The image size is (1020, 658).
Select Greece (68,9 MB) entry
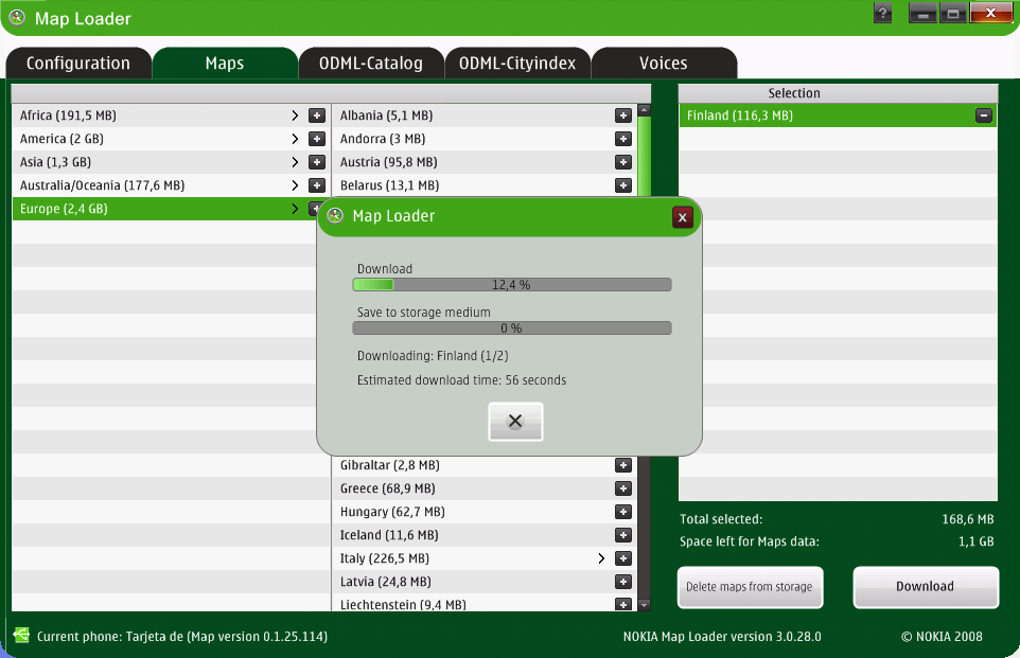coord(485,489)
